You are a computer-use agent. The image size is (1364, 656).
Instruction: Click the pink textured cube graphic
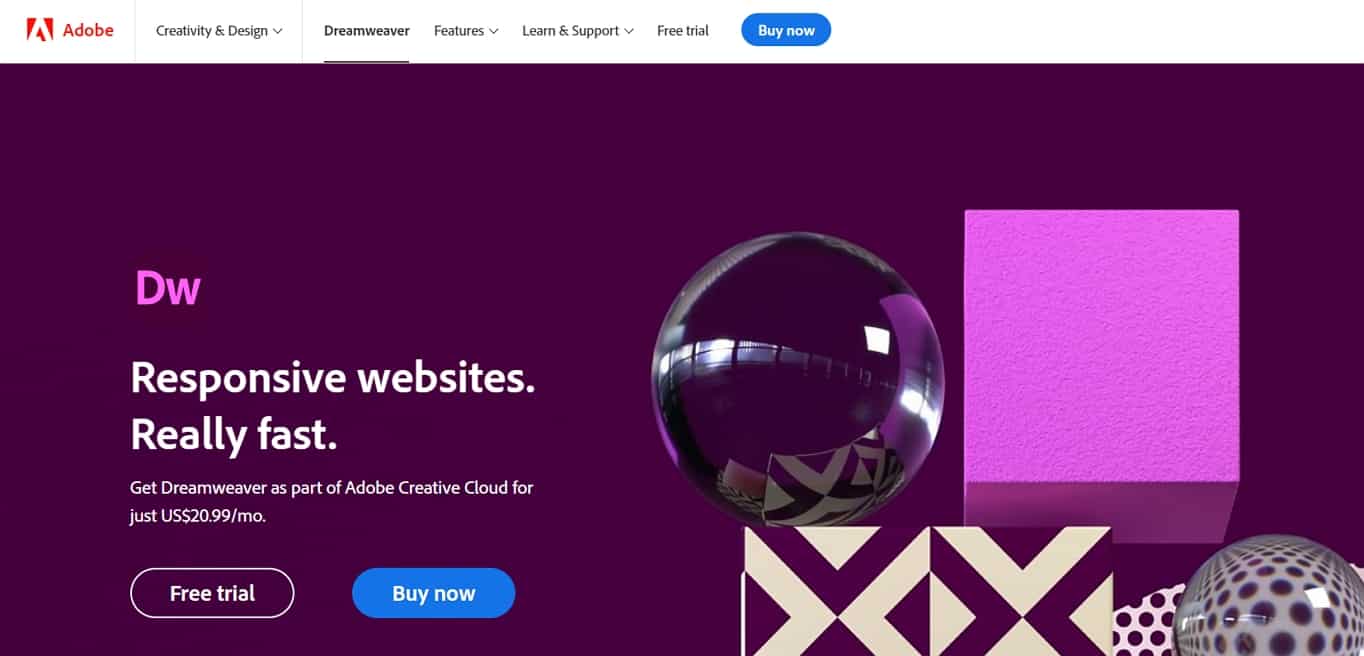coord(1102,375)
